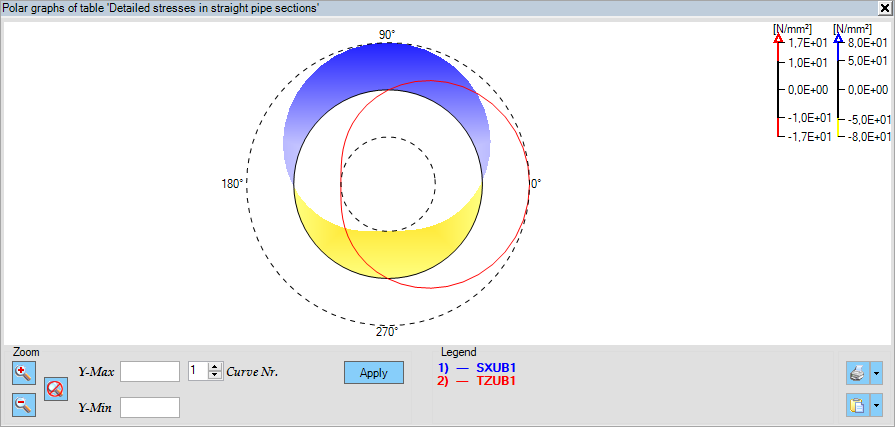Close the polar graphs window
Image resolution: width=895 pixels, height=427 pixels.
(884, 7)
